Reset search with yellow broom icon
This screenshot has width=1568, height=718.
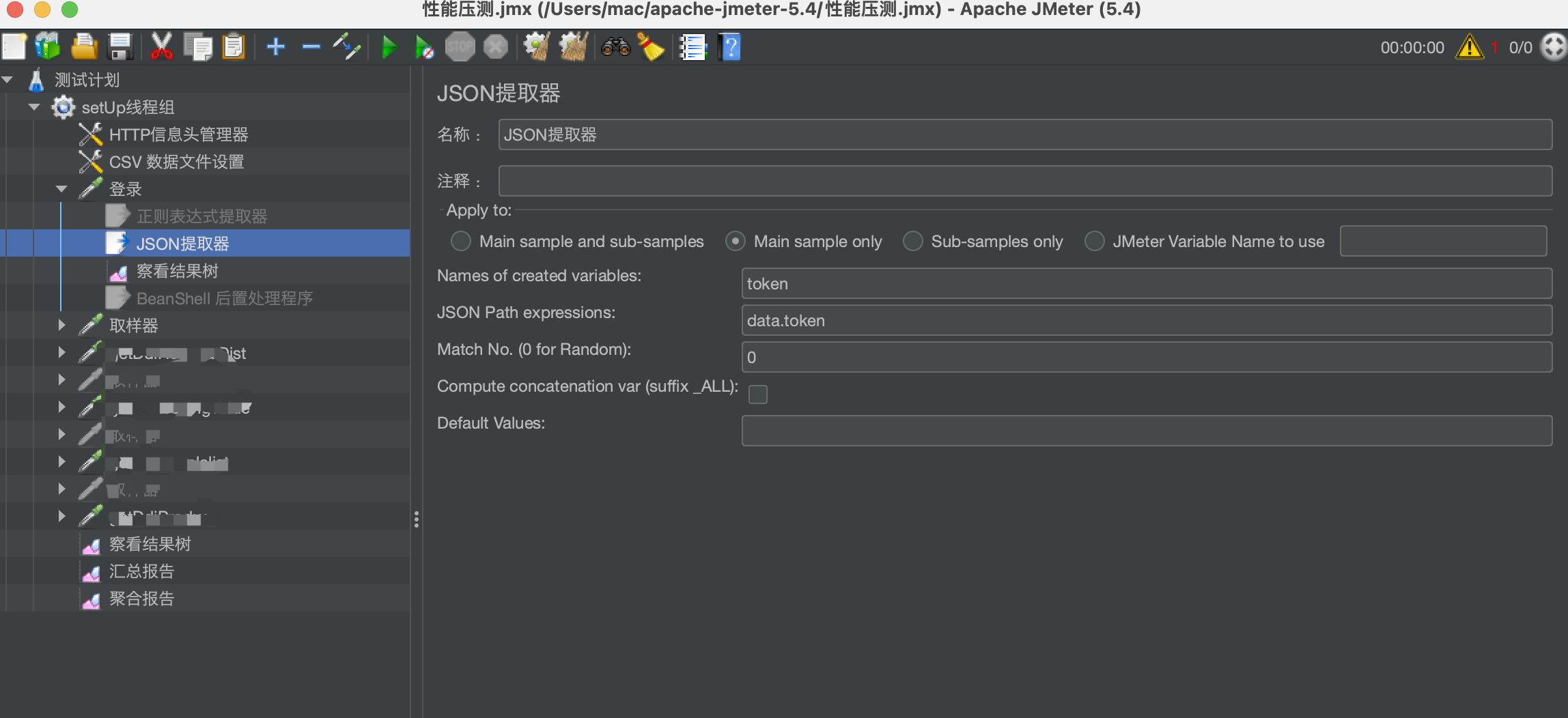(x=650, y=47)
